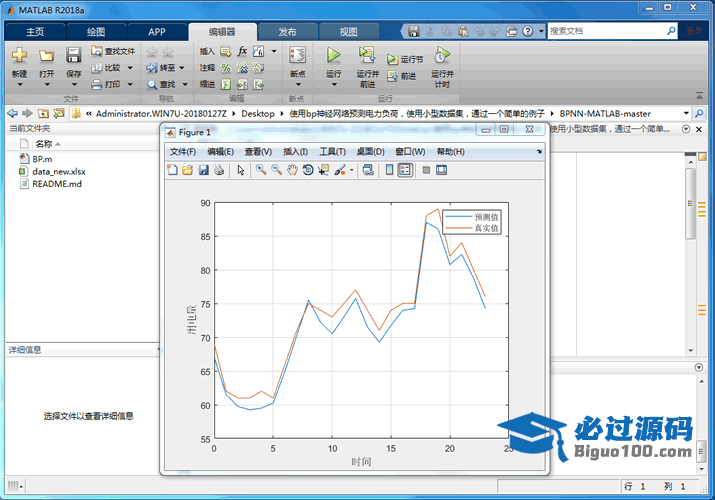Viewport: 715px width, 500px height.
Task: Click the print figure icon
Action: 218,170
